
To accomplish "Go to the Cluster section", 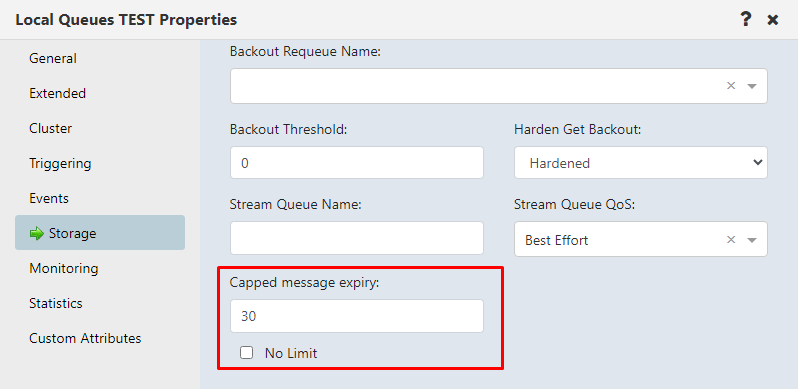I will click(x=50, y=128).
